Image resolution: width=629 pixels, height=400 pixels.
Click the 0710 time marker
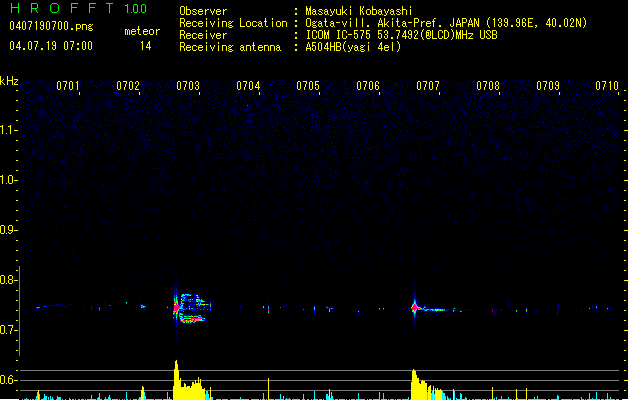607,86
